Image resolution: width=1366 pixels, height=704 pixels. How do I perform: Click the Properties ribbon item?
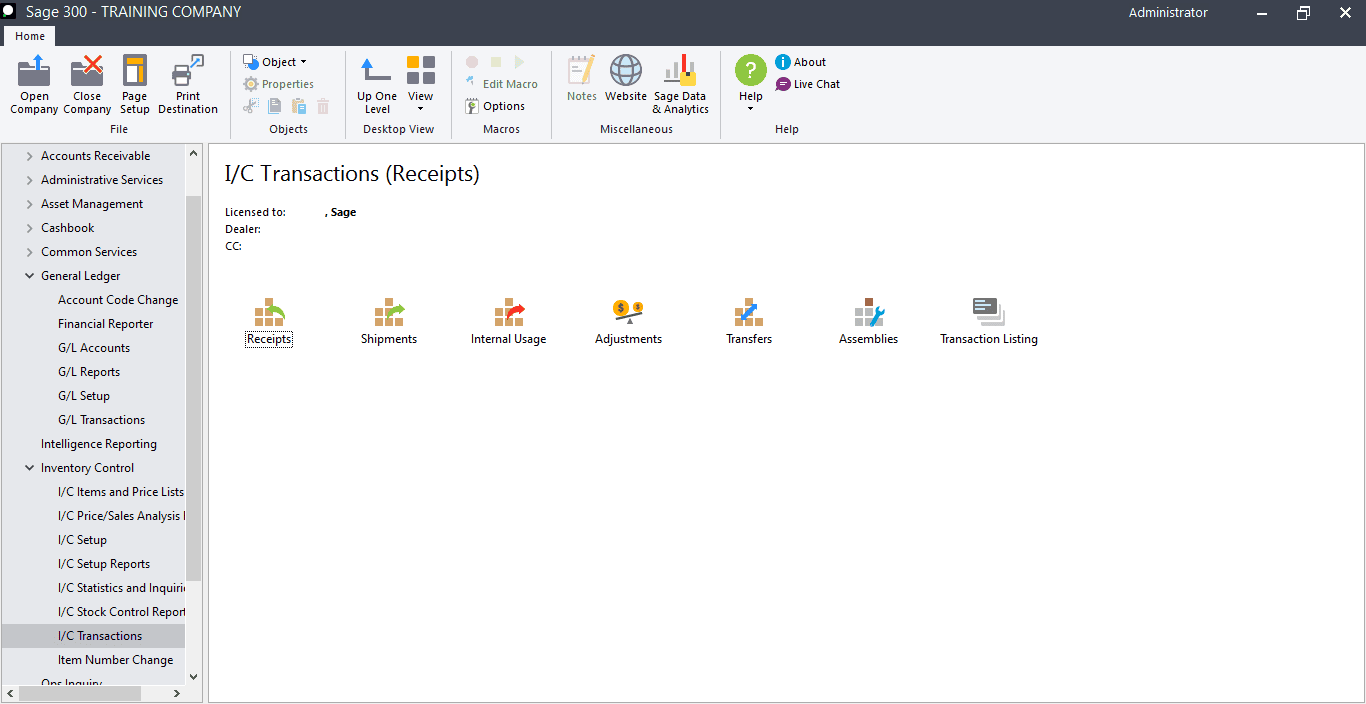[279, 84]
